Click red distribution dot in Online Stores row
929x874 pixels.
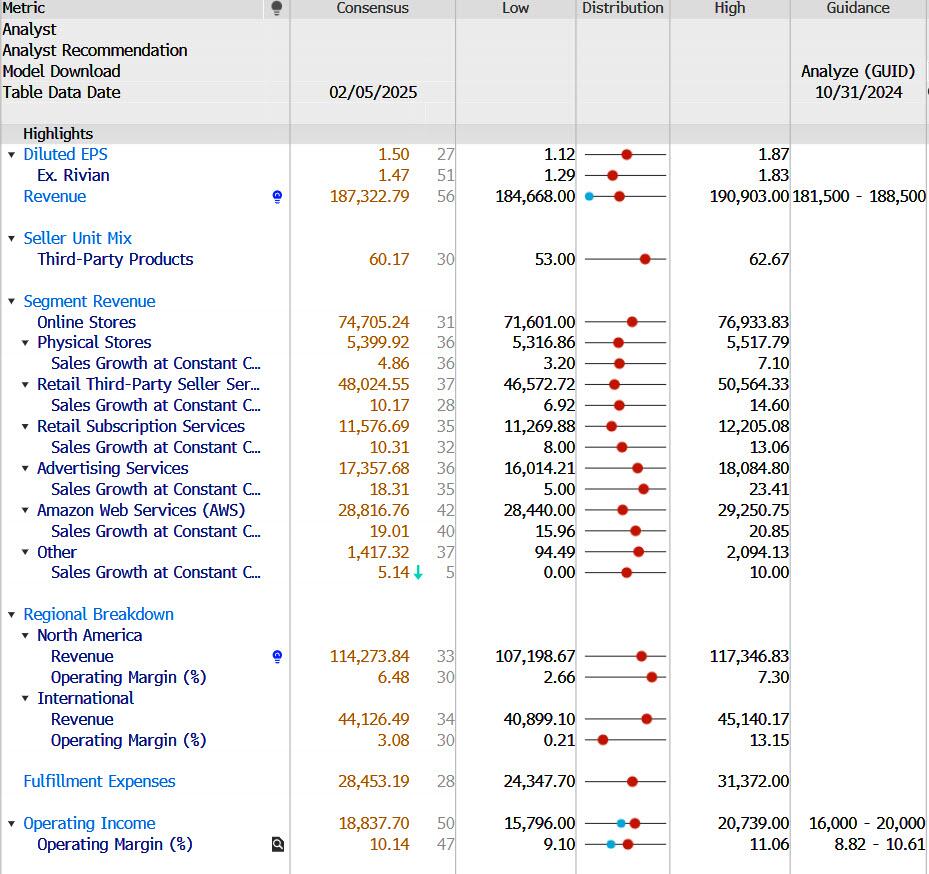coord(632,322)
